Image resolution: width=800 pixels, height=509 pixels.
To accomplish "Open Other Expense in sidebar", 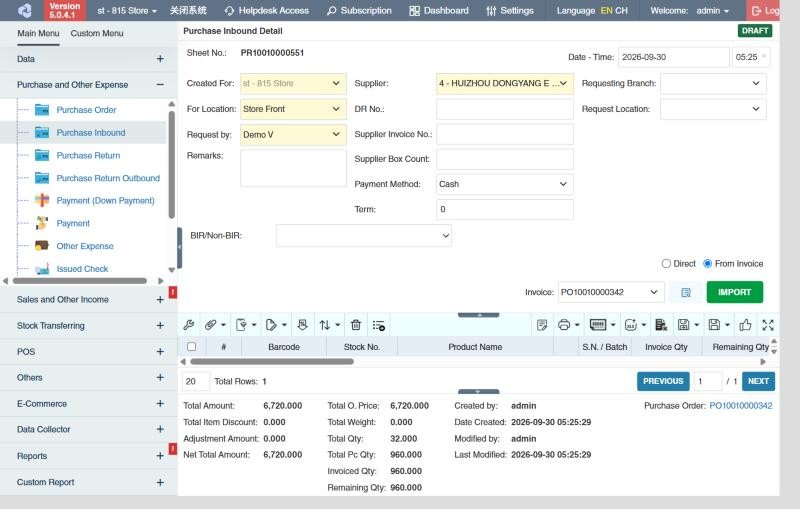I will coord(85,246).
